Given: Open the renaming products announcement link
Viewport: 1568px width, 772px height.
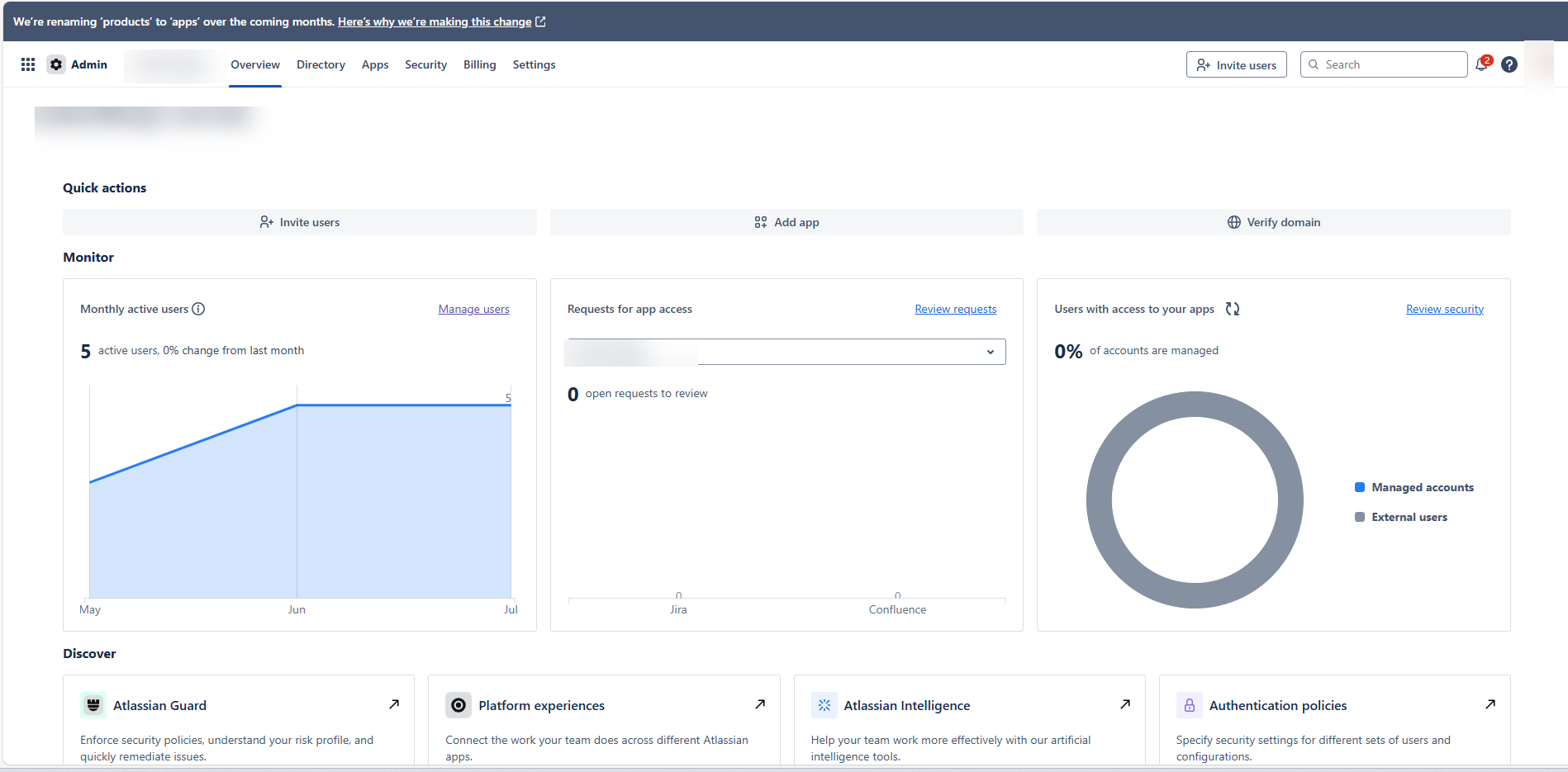Looking at the screenshot, I should click(x=435, y=21).
